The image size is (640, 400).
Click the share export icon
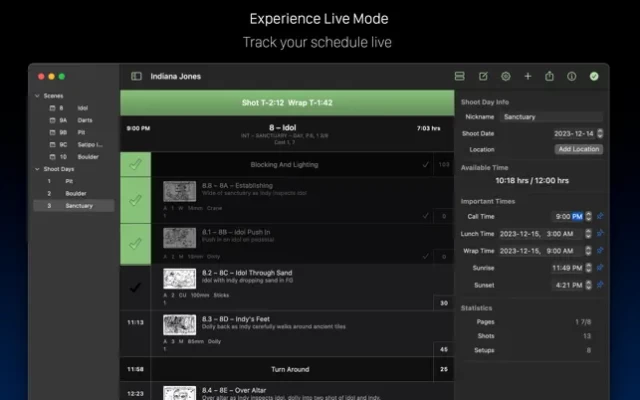point(549,76)
